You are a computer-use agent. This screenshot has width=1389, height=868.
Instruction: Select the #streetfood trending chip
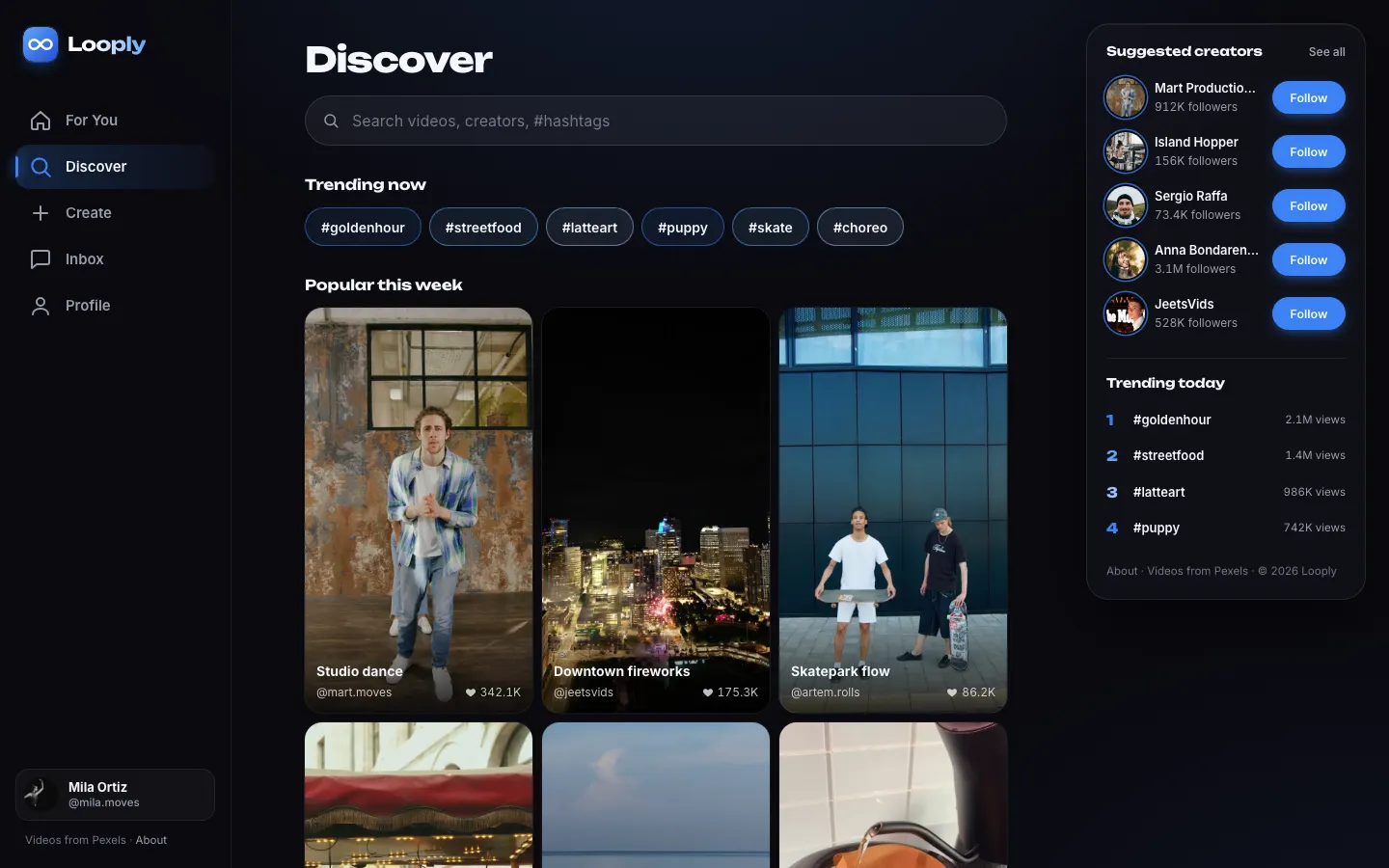point(483,228)
